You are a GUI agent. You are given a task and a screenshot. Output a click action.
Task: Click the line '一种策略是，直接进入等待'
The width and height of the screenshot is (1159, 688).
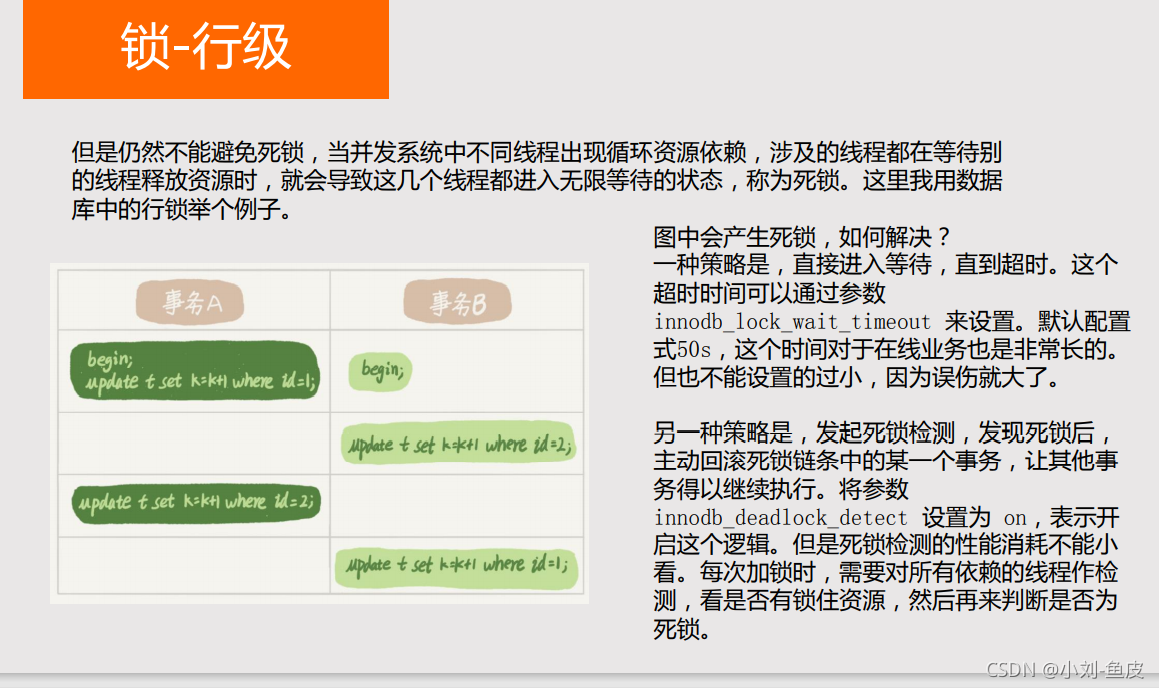pos(885,265)
